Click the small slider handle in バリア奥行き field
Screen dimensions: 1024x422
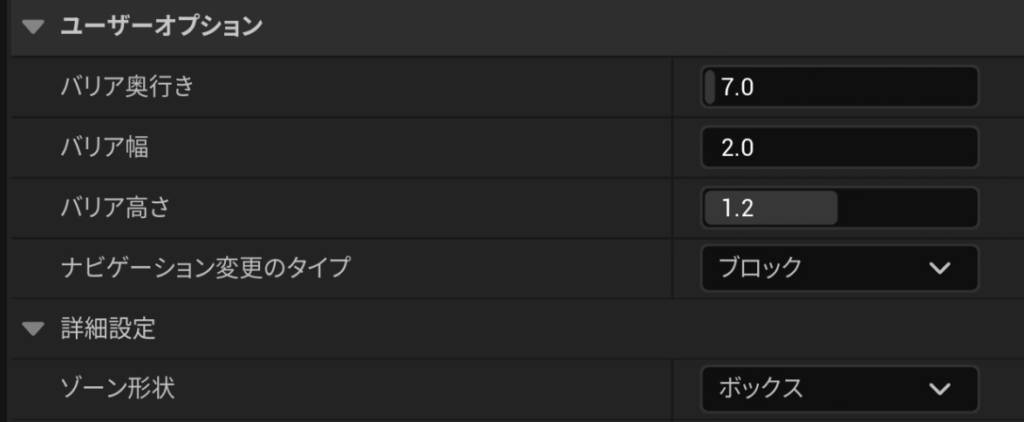click(710, 87)
